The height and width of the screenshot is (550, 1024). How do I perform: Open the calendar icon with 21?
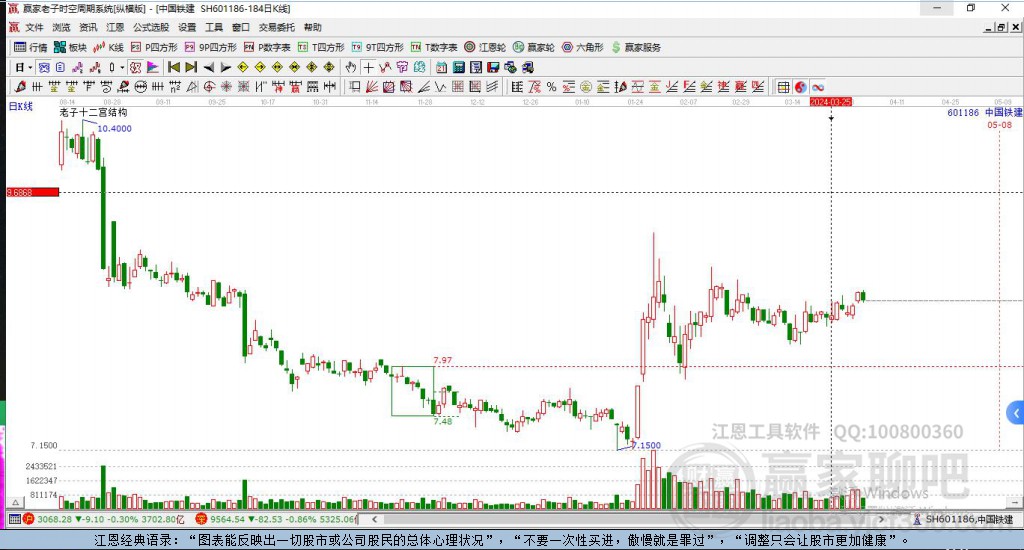tap(441, 67)
